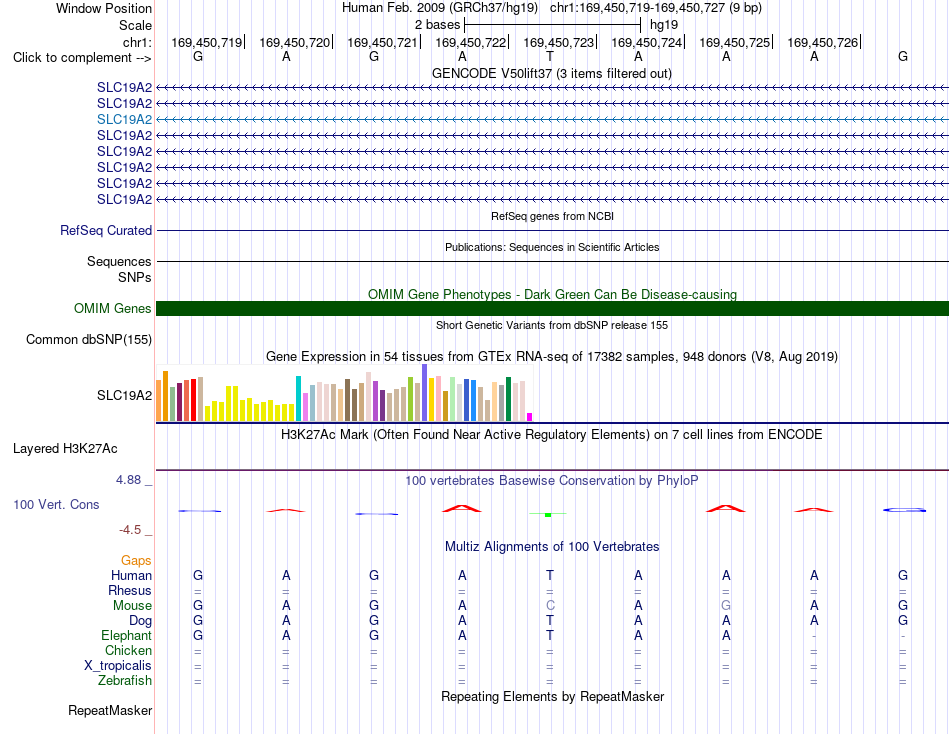Image resolution: width=950 pixels, height=734 pixels.
Task: Click the tallest purple GTEx expression bar
Action: (x=424, y=392)
